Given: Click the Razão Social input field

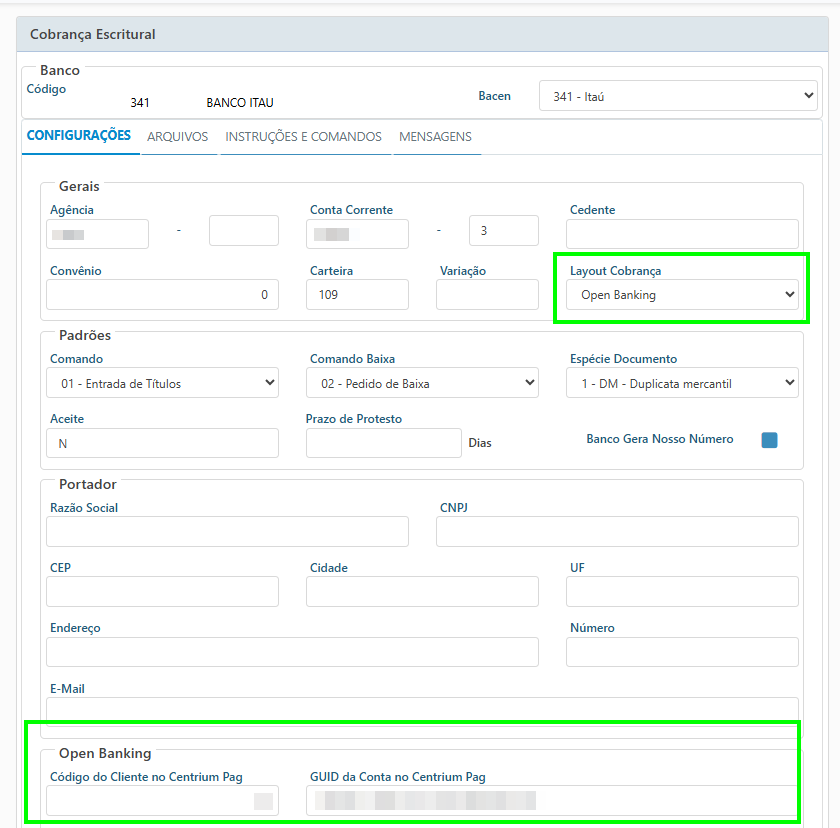Looking at the screenshot, I should pyautogui.click(x=227, y=532).
